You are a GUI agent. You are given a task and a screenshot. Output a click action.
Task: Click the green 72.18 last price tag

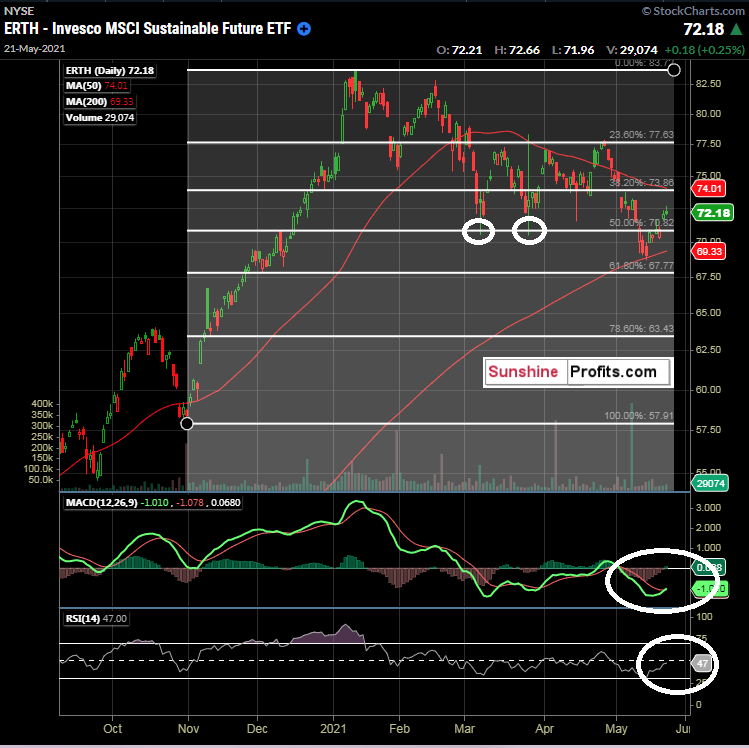(713, 213)
